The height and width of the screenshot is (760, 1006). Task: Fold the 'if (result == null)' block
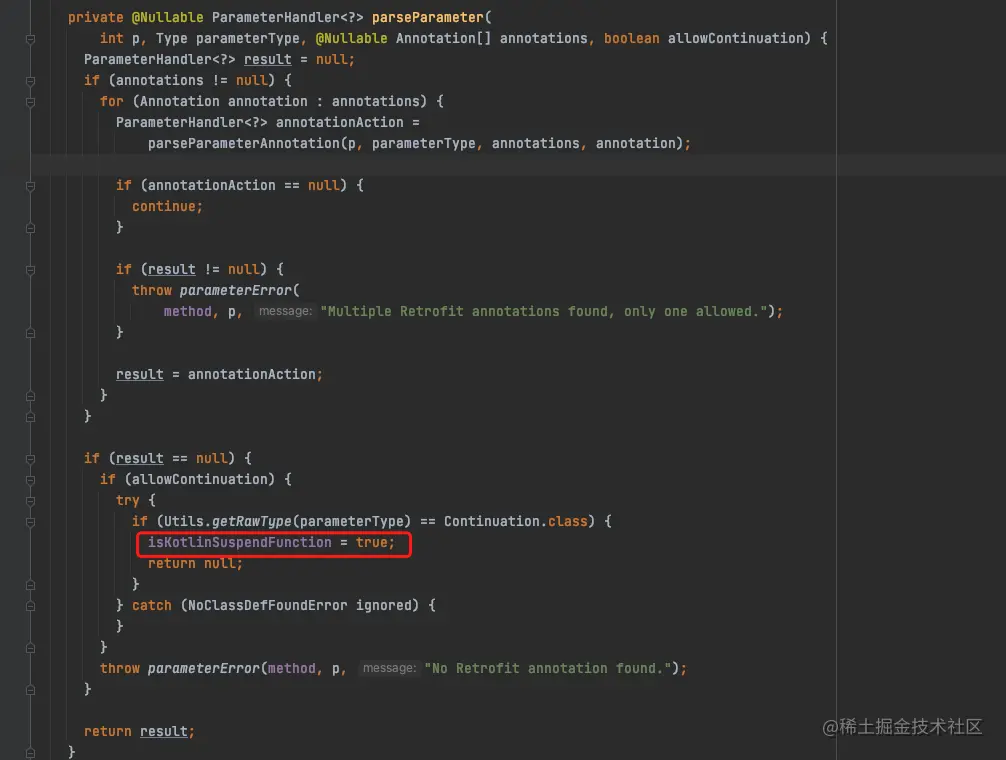(x=30, y=459)
